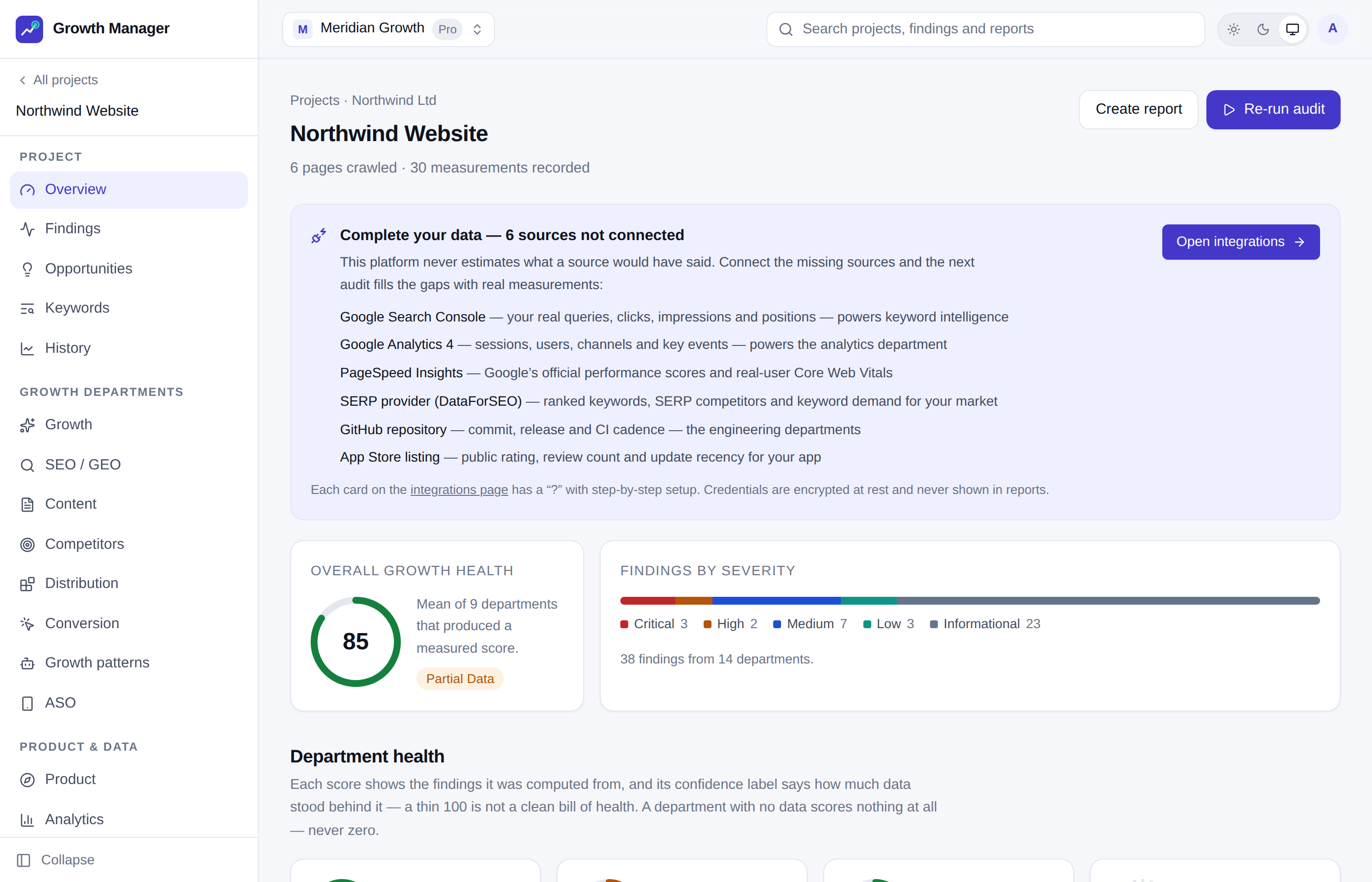Click the Collapse sidebar panel icon
This screenshot has height=882, width=1372.
tap(24, 860)
